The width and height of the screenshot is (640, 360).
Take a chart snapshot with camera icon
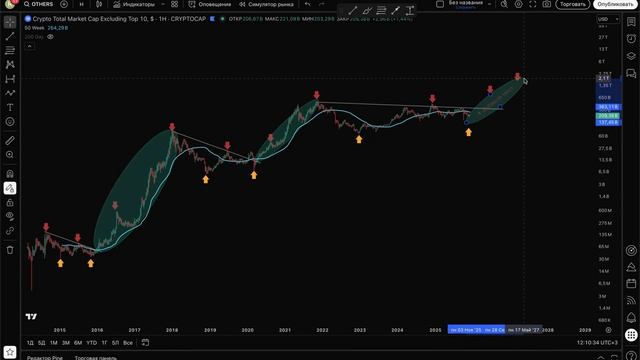click(547, 4)
